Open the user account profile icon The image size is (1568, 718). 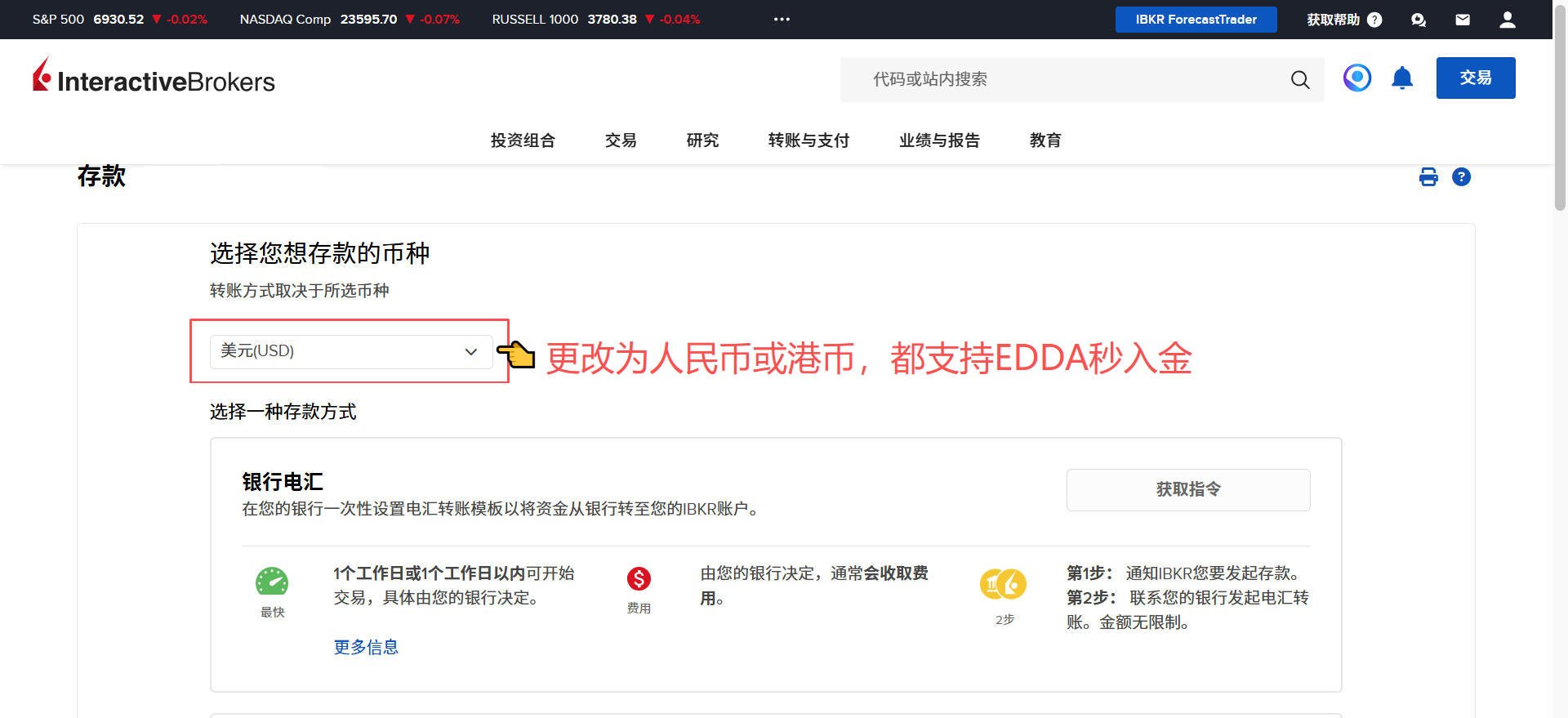coord(1508,20)
